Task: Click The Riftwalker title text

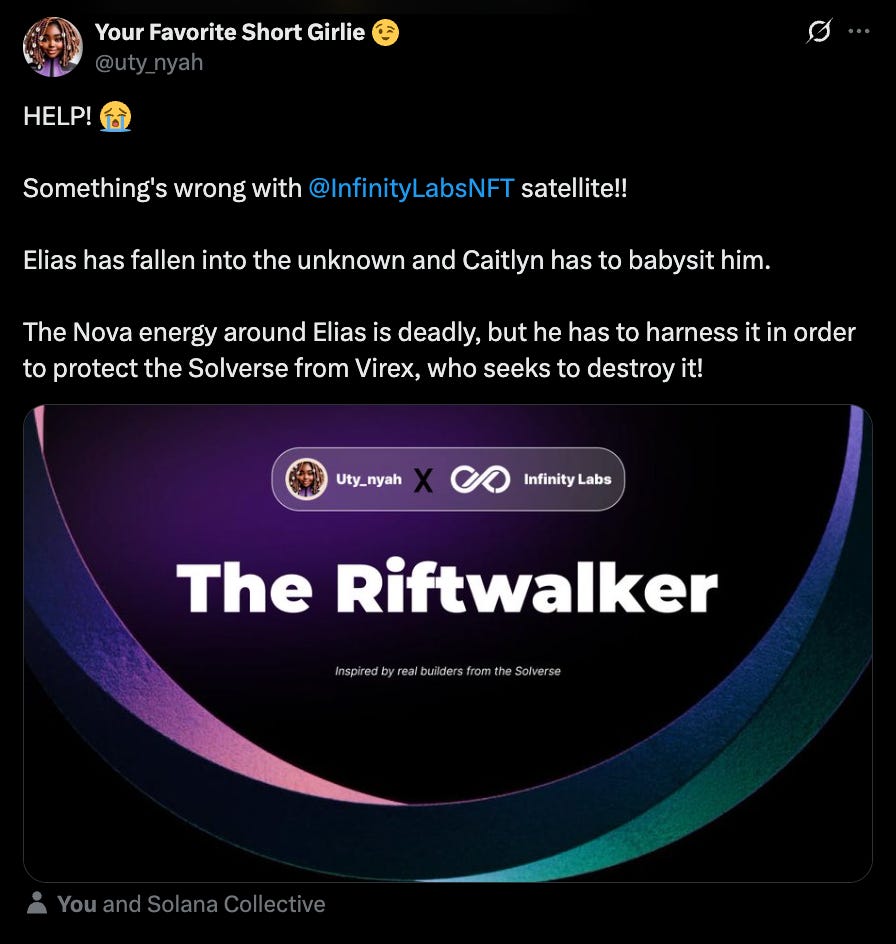Action: click(447, 587)
